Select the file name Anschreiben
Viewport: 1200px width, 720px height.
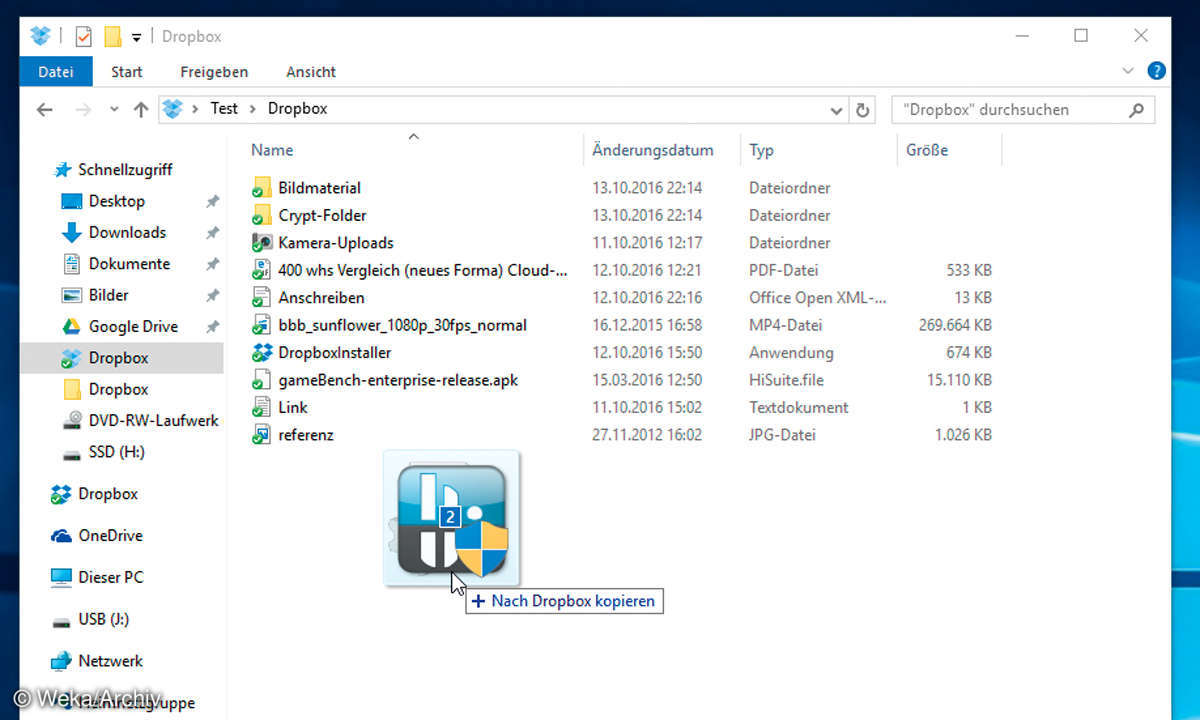click(x=321, y=297)
